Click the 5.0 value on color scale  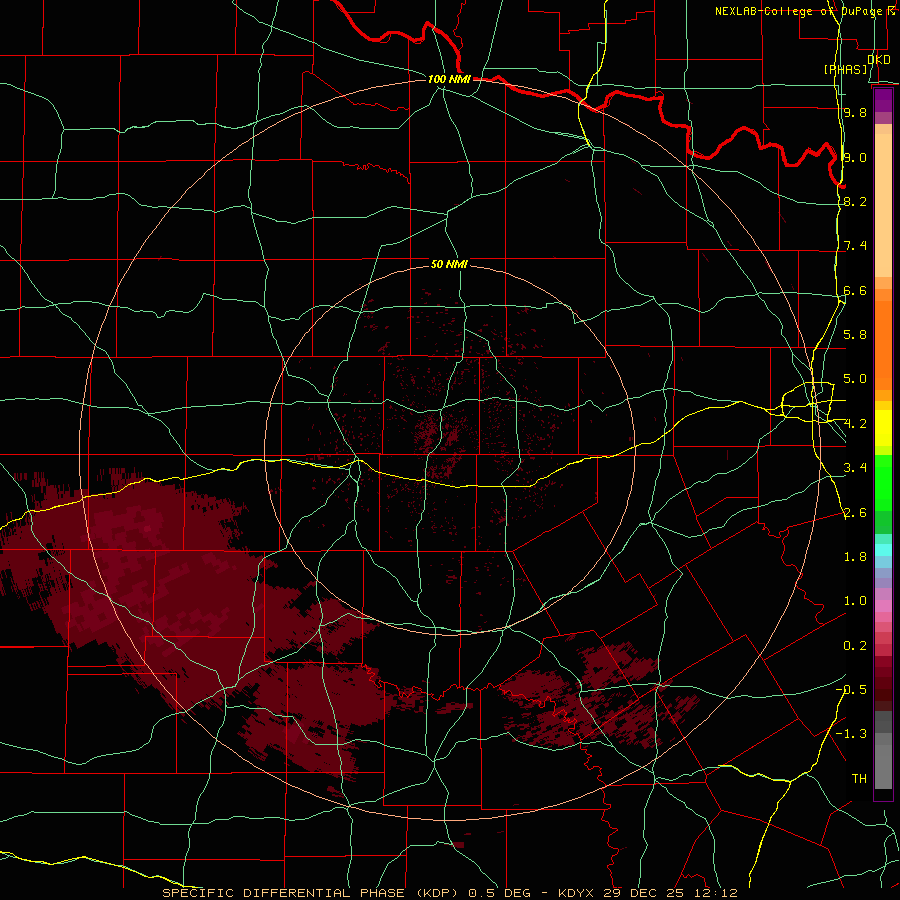pos(855,379)
